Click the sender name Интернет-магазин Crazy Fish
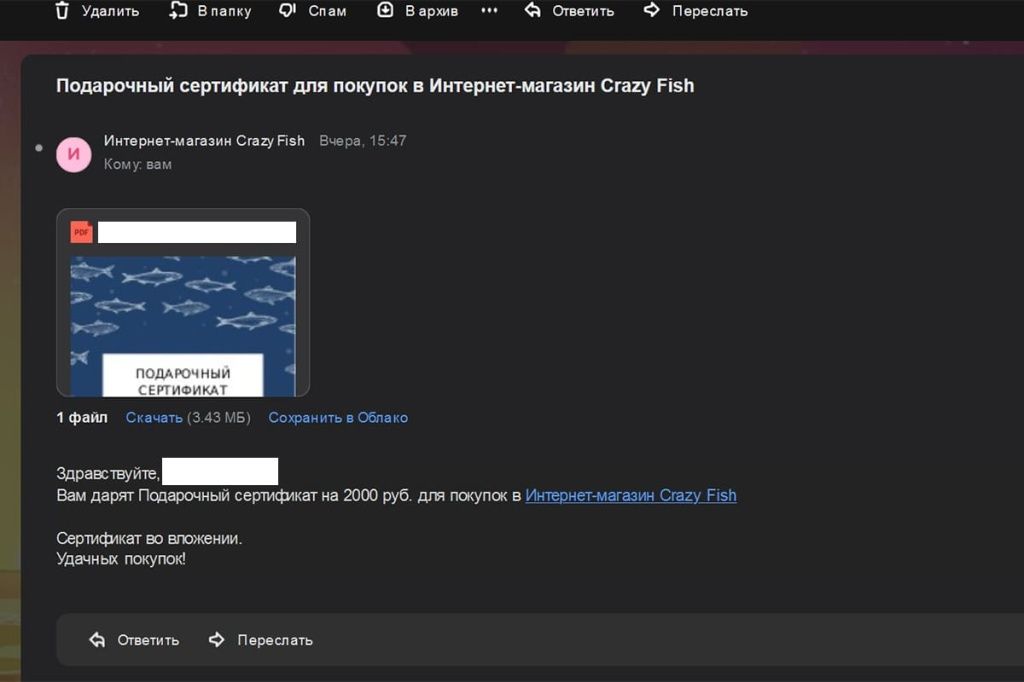Screen dimensions: 1024x682 (204, 141)
